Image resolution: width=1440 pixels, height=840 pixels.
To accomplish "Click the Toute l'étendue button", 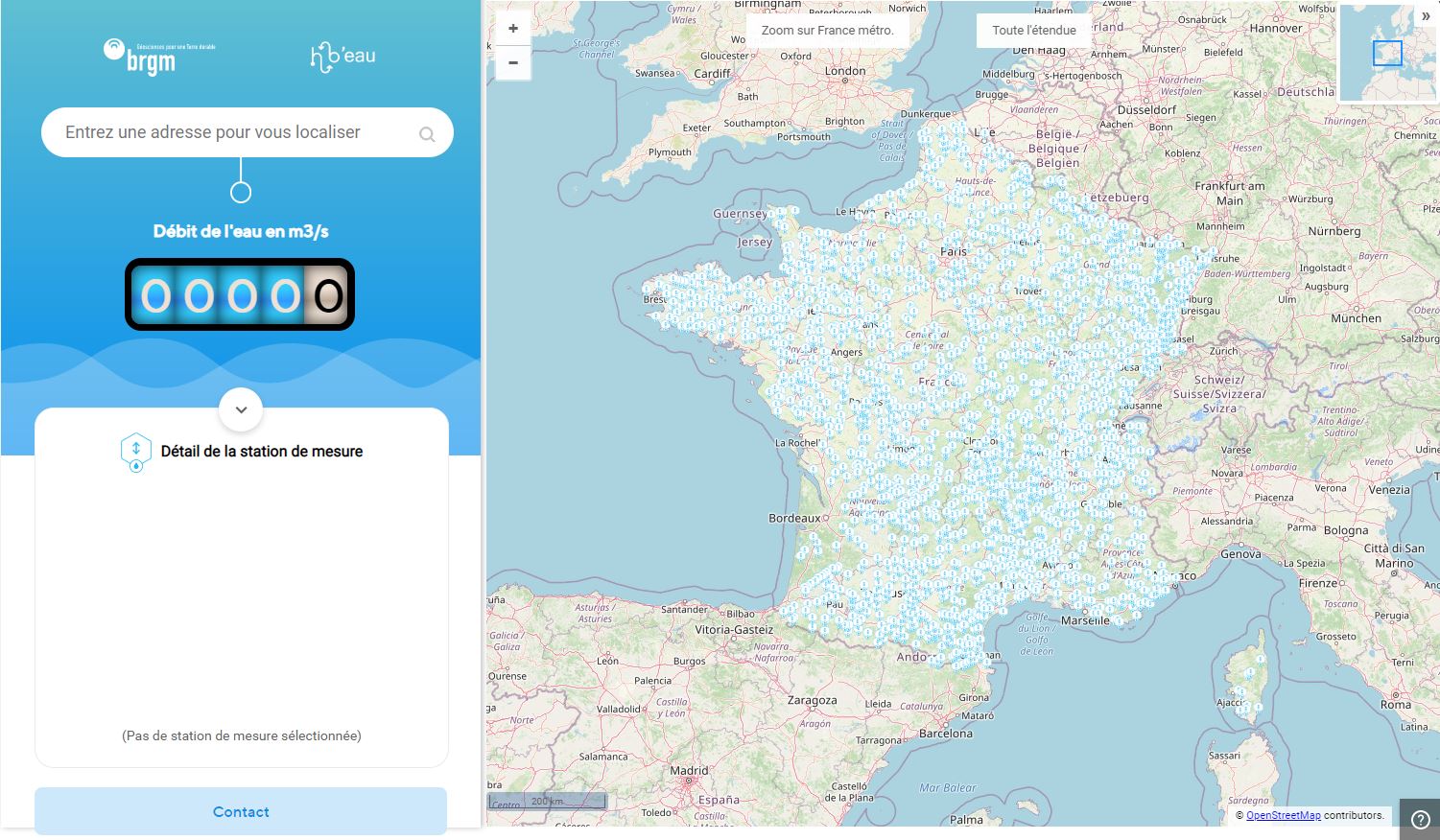I will (x=1033, y=31).
